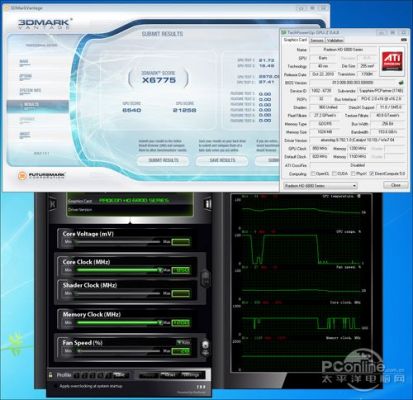The height and width of the screenshot is (400, 413).
Task: Toggle the fan speed Auto button
Action: (184, 342)
